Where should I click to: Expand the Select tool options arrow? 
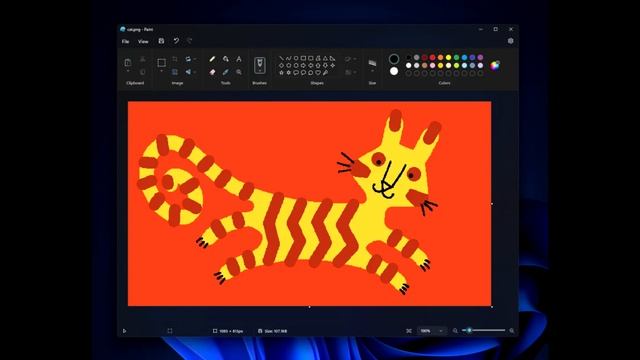pyautogui.click(x=162, y=72)
